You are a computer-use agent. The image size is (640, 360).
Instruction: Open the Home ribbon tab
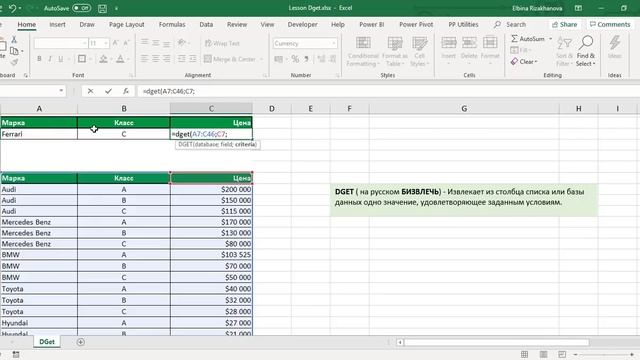tap(27, 24)
